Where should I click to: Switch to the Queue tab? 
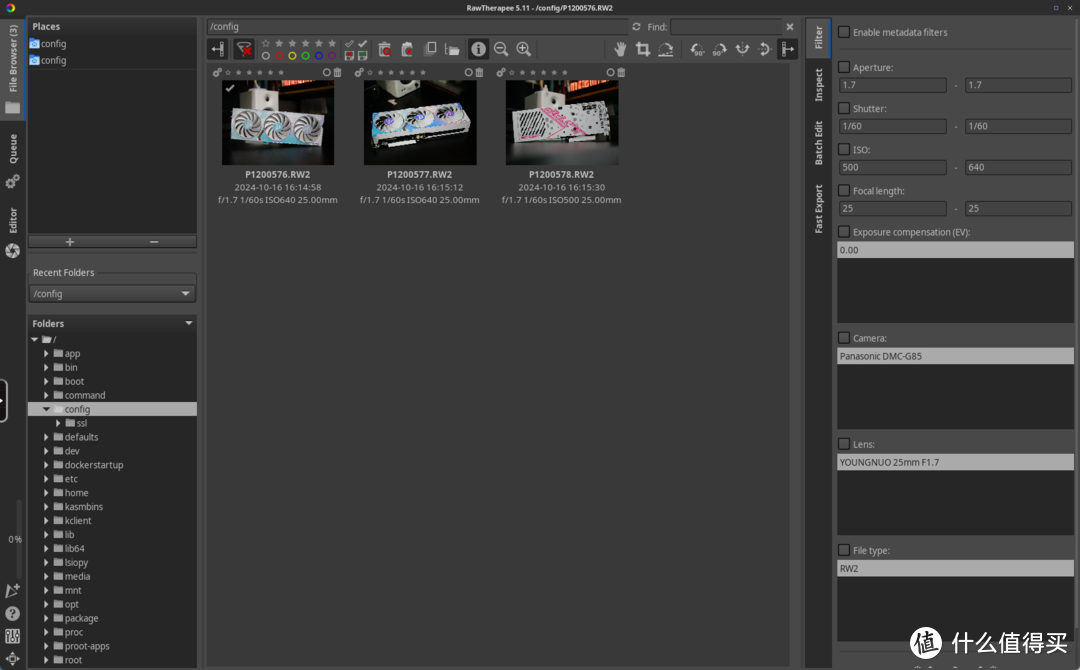coord(13,150)
